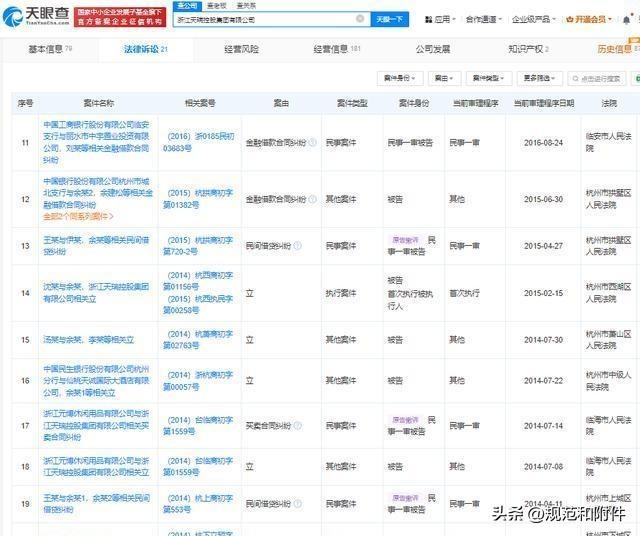This screenshot has width=640, height=536.
Task: Open the 案件类型 filter dropdown
Action: coord(489,78)
